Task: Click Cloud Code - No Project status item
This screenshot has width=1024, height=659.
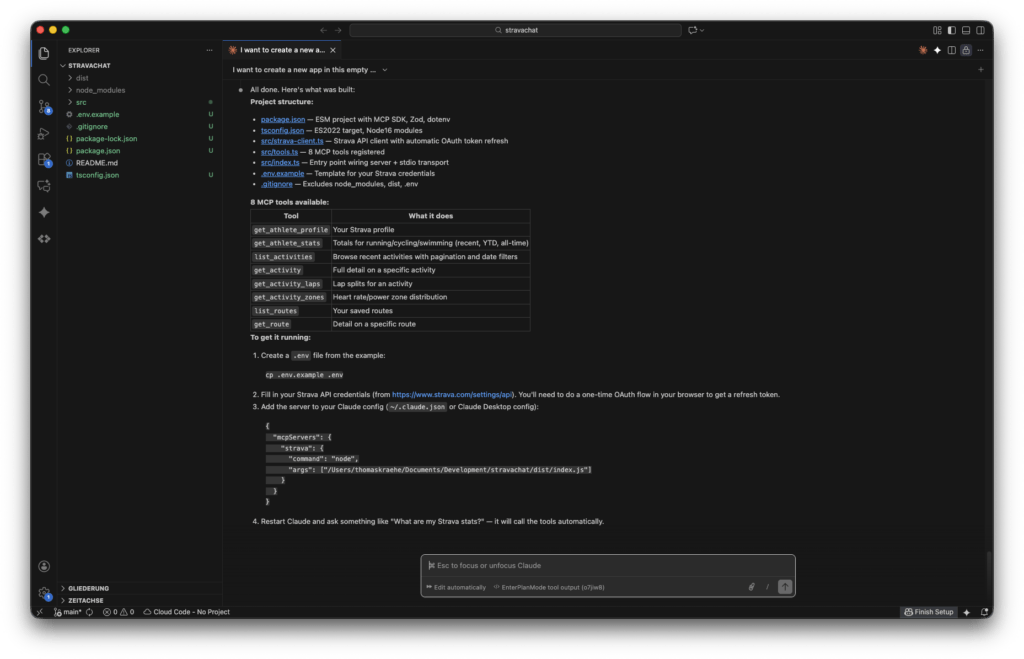Action: pyautogui.click(x=187, y=613)
